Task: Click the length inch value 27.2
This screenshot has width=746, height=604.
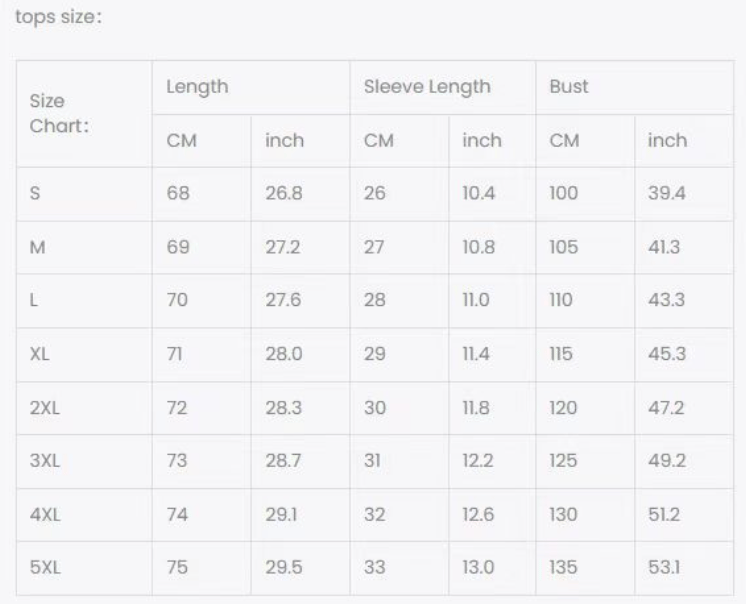Action: pyautogui.click(x=283, y=247)
